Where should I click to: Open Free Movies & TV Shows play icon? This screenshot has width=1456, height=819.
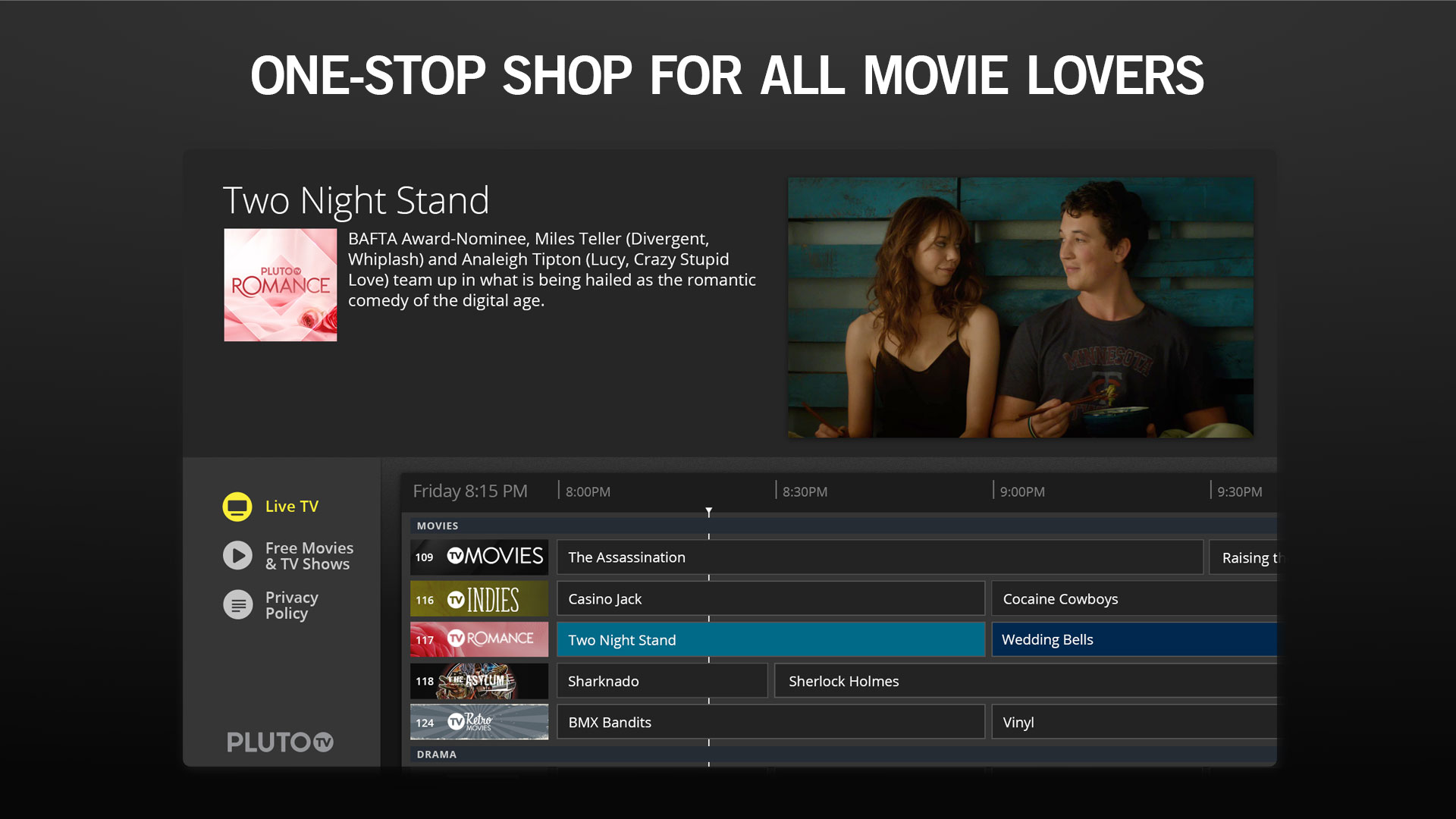(237, 556)
